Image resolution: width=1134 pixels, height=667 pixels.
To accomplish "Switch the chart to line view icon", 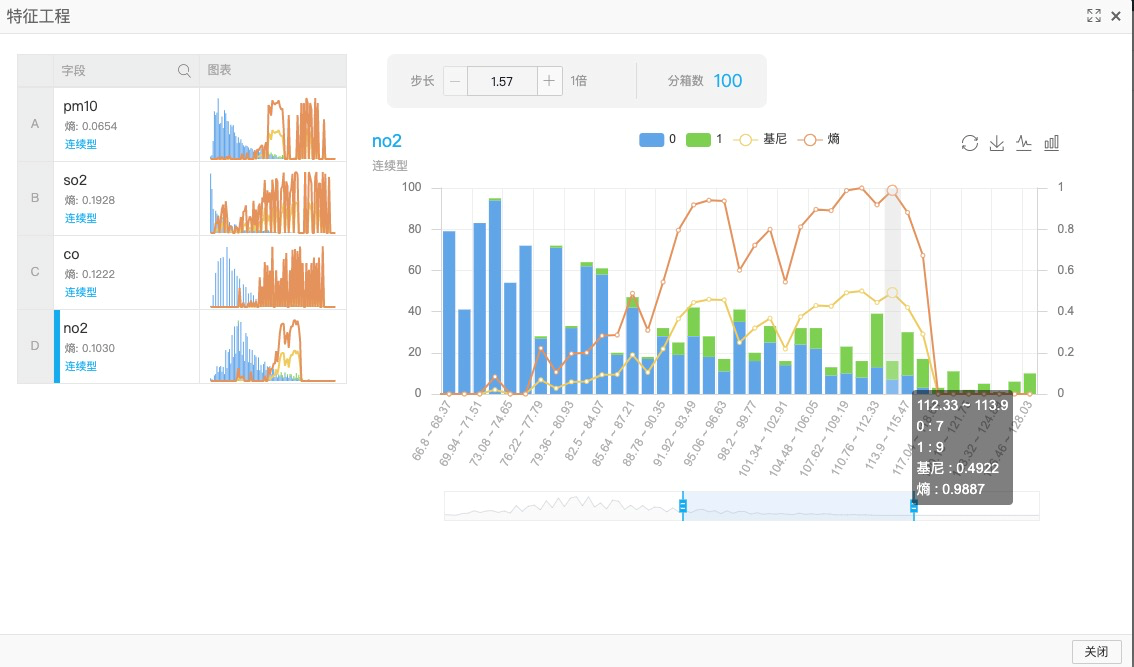I will 1023,143.
